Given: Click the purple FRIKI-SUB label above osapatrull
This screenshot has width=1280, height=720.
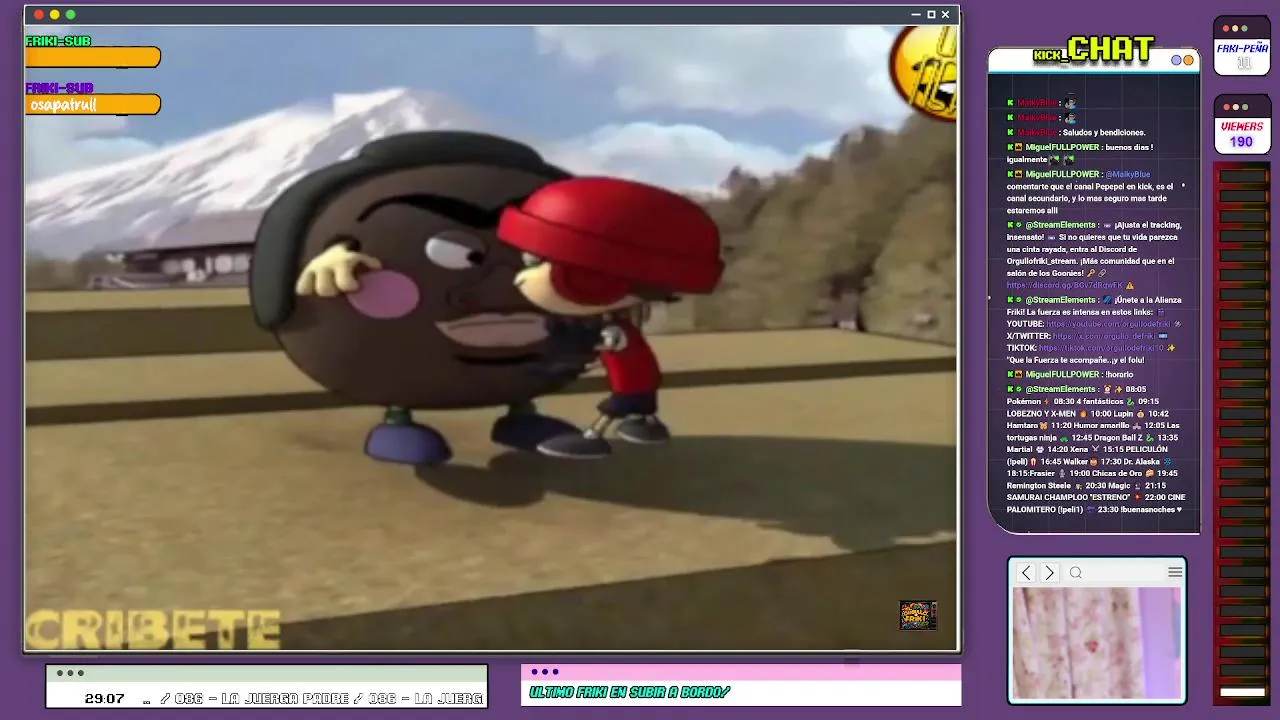Looking at the screenshot, I should click(x=59, y=88).
